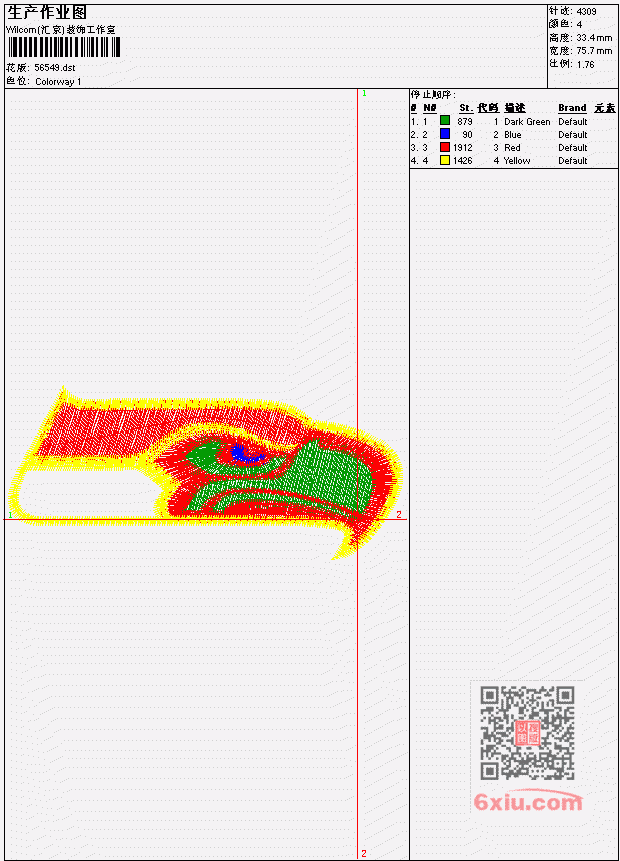The width and height of the screenshot is (620, 861).
Task: Click the 'N#' column header
Action: click(429, 108)
